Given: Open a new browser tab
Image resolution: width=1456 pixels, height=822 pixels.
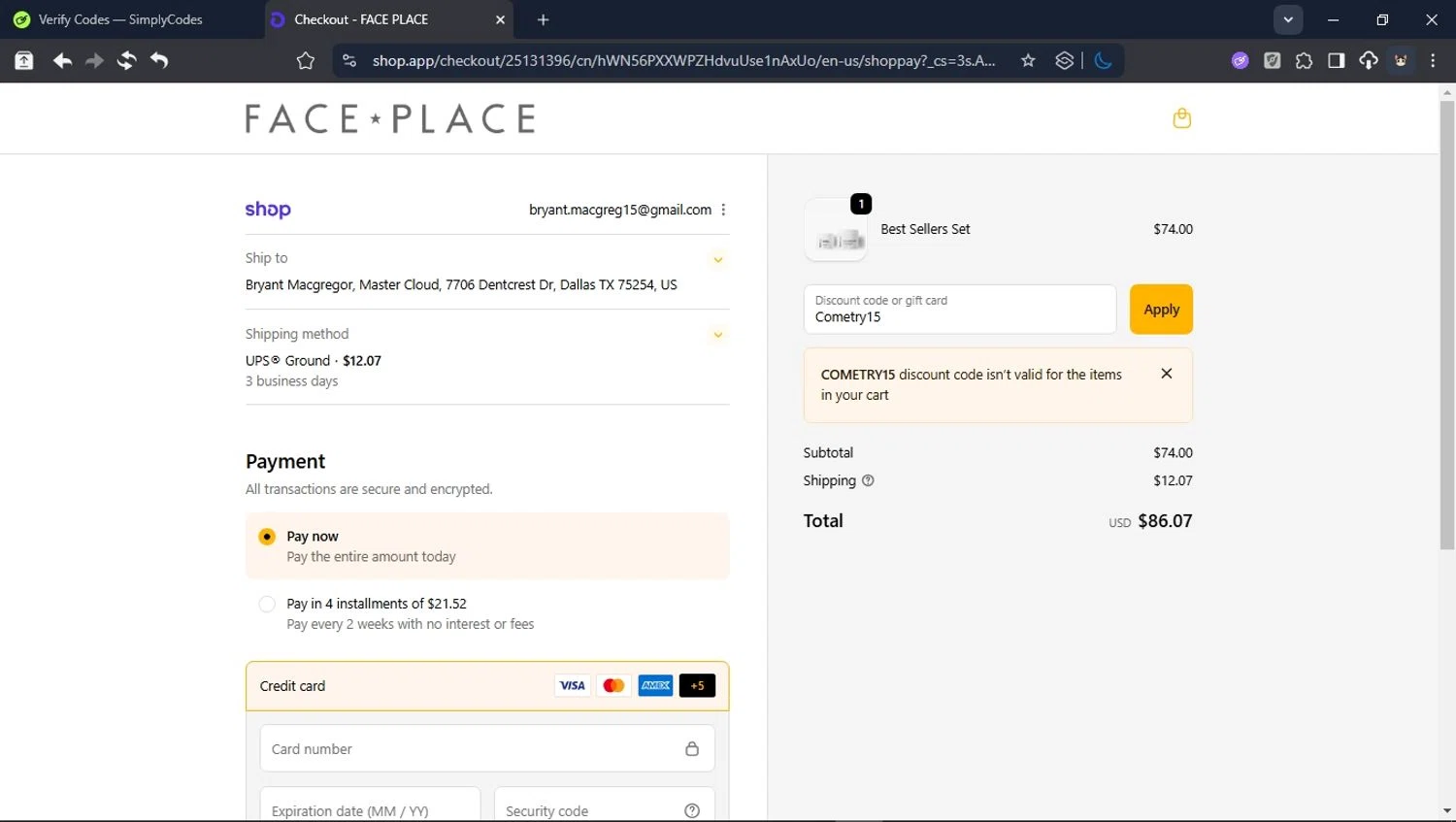Looking at the screenshot, I should [543, 19].
